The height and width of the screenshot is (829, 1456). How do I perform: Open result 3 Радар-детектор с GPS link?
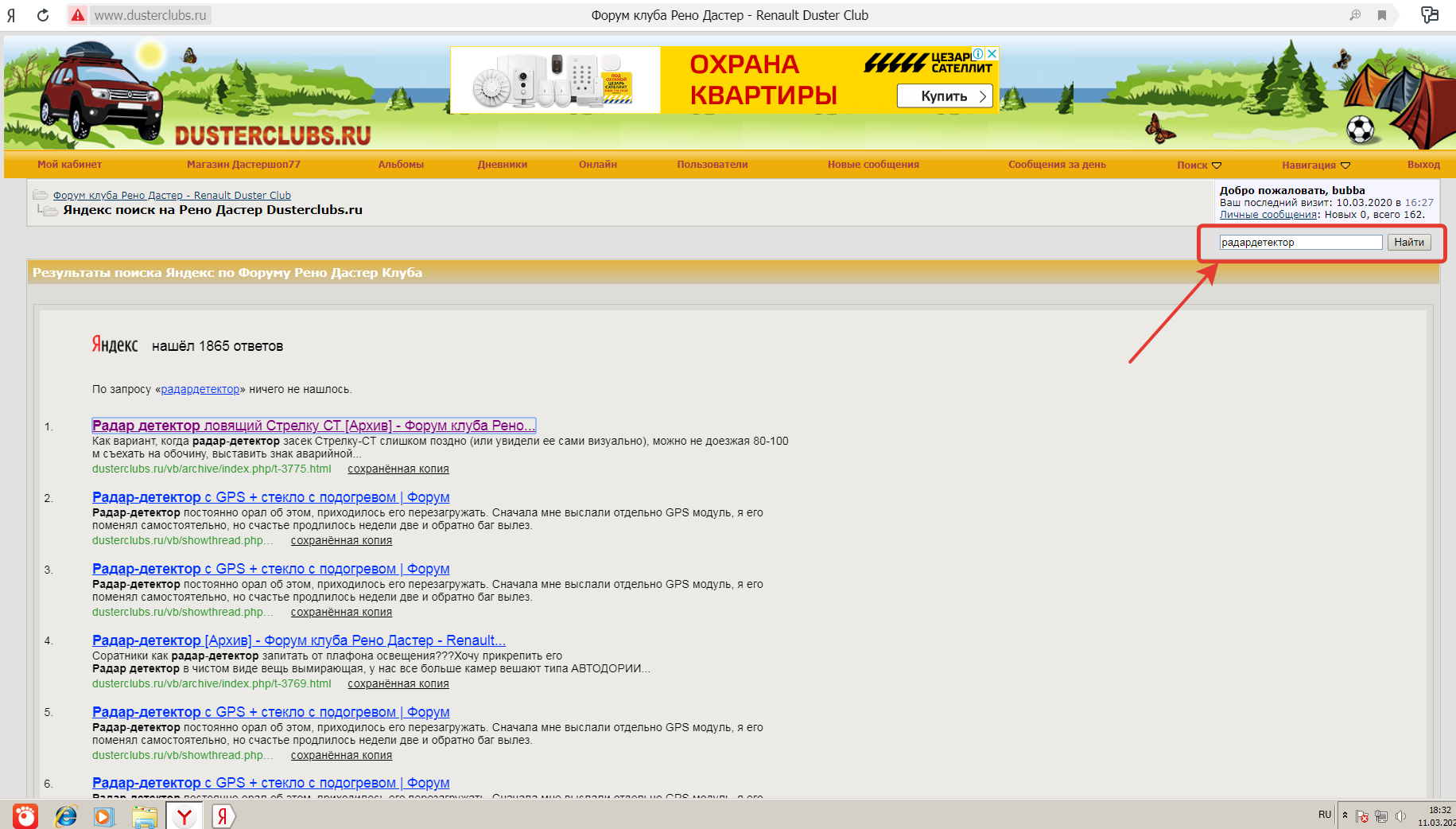tap(271, 569)
